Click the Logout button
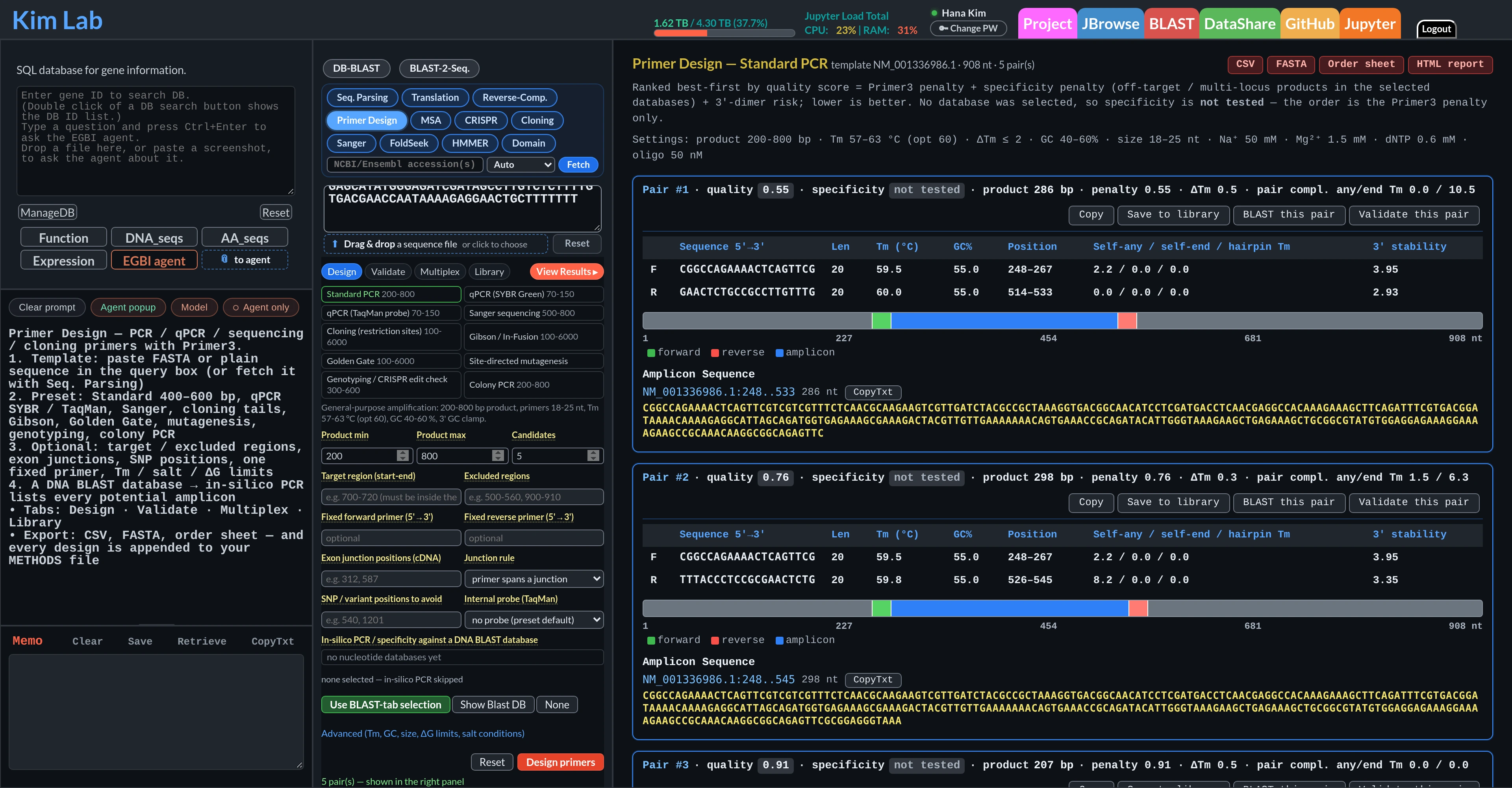Viewport: 1512px width, 788px height. (x=1436, y=29)
